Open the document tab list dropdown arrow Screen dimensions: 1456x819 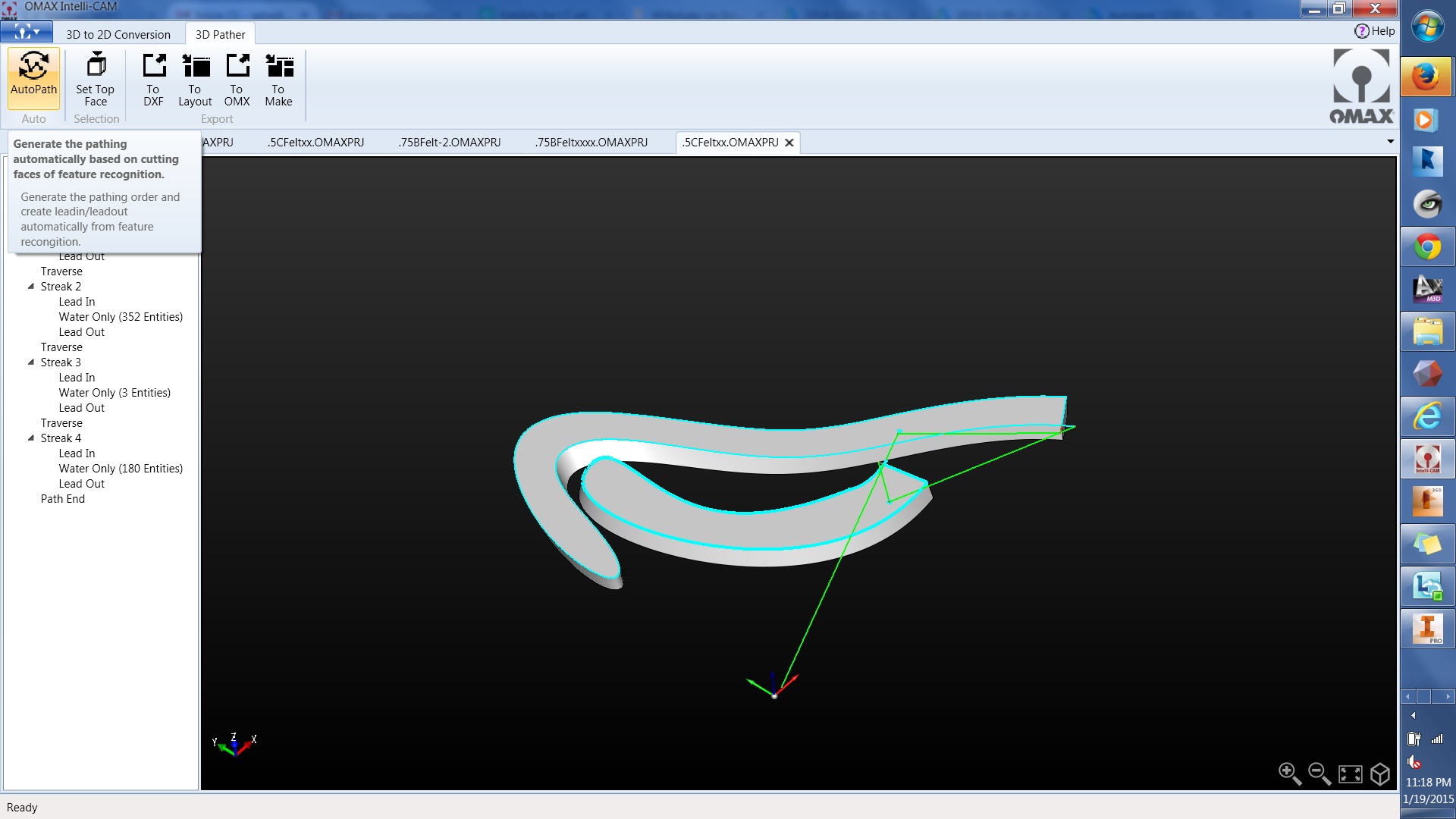coord(1390,141)
